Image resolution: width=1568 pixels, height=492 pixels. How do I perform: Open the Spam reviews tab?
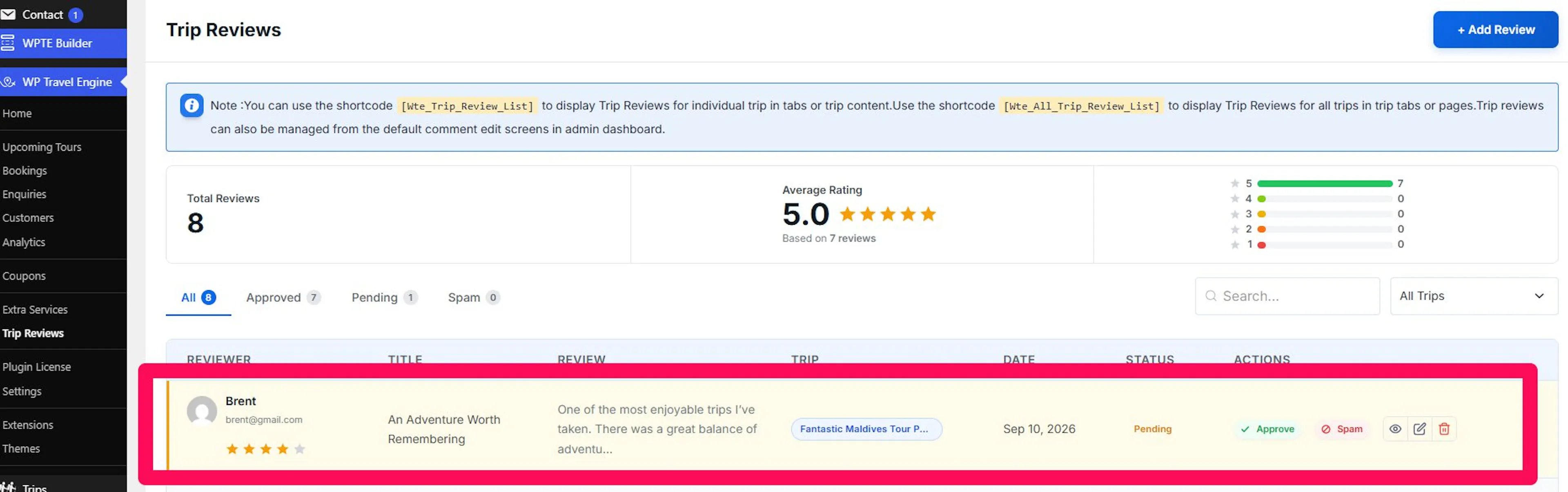pos(474,297)
